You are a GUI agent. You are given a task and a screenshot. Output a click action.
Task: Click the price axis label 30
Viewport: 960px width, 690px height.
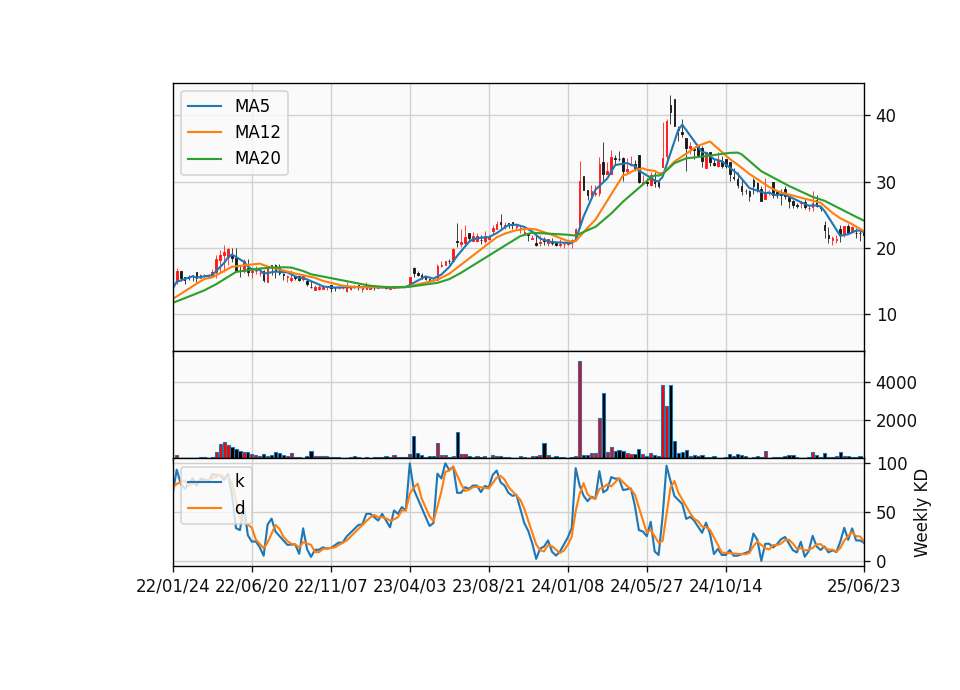[x=886, y=183]
